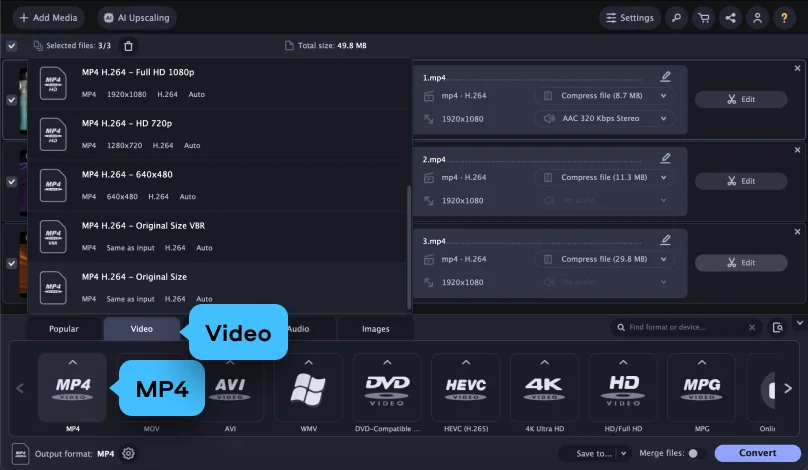The width and height of the screenshot is (808, 470).
Task: Click pencil icon to rename 1.mp4
Action: (x=666, y=77)
